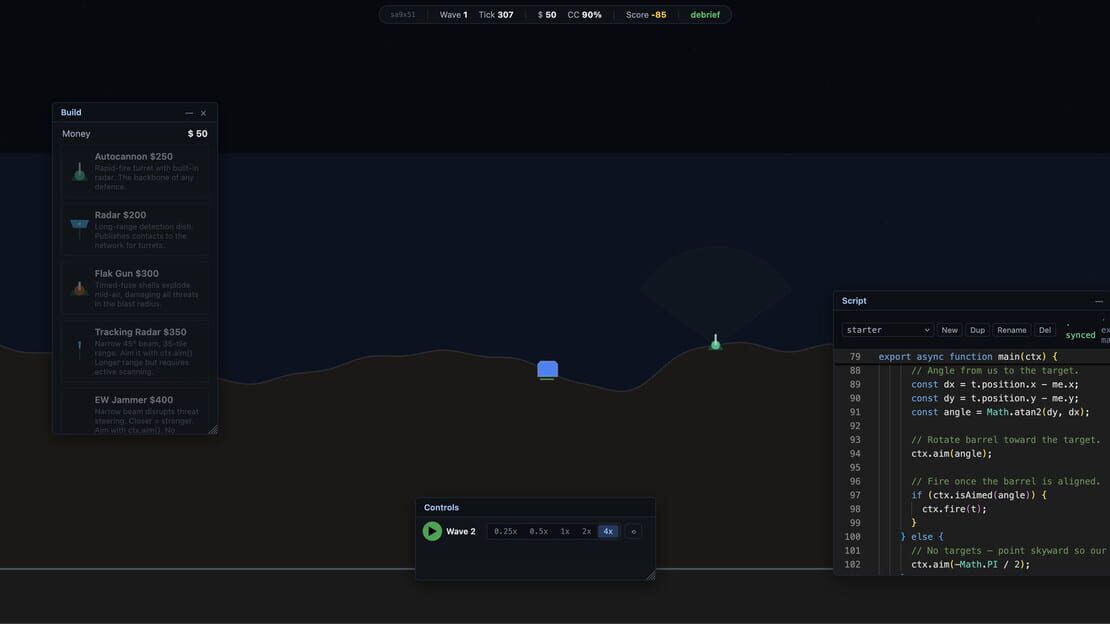Start Wave 2 with the green play button
The width and height of the screenshot is (1110, 624).
[x=432, y=531]
